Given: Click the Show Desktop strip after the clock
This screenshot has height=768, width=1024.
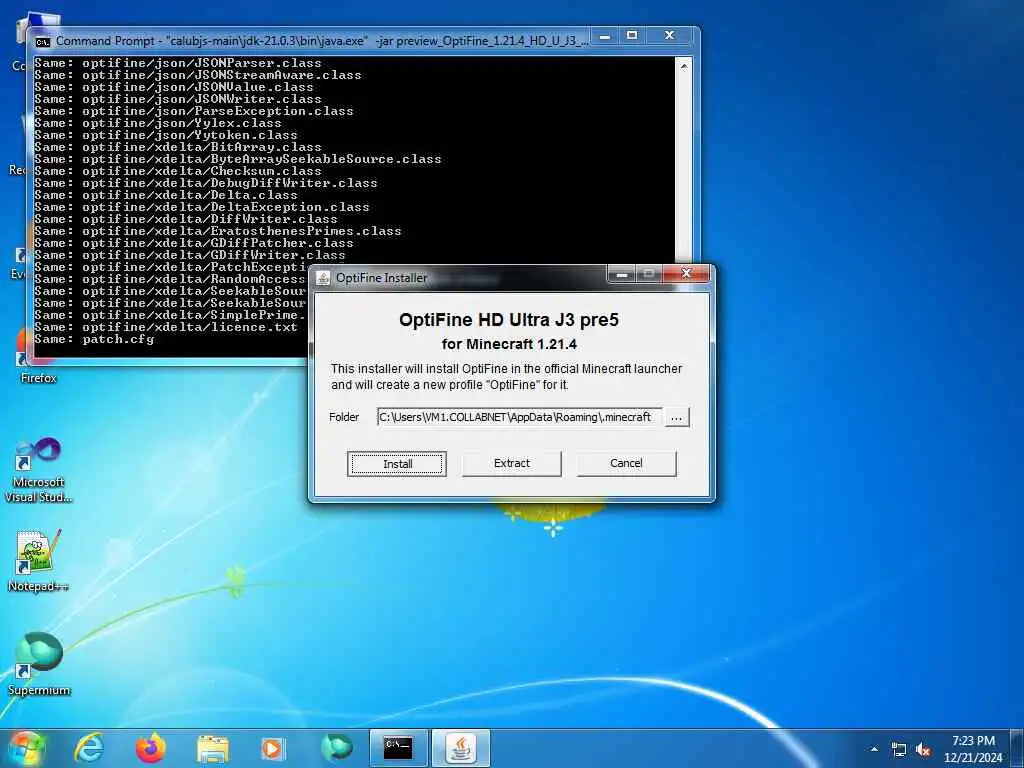Looking at the screenshot, I should (1017, 748).
